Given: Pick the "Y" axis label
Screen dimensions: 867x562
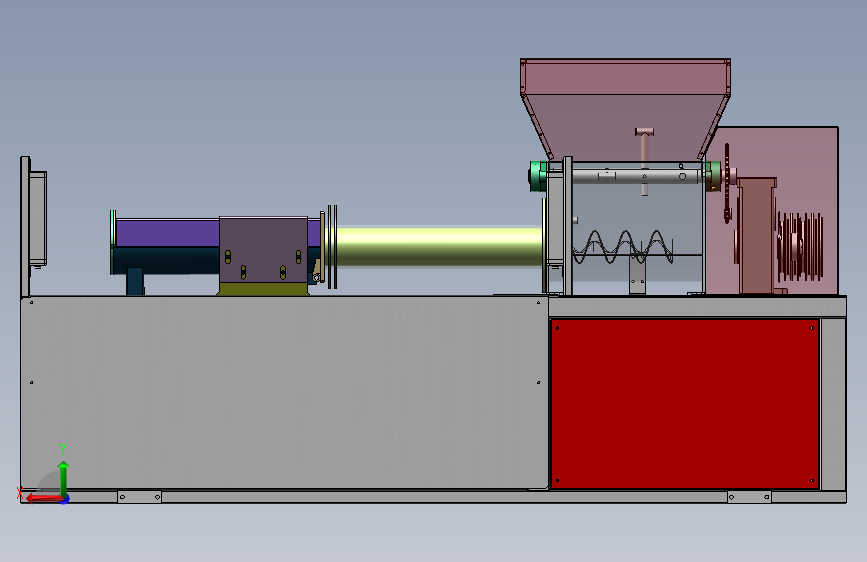Looking at the screenshot, I should coord(63,450).
